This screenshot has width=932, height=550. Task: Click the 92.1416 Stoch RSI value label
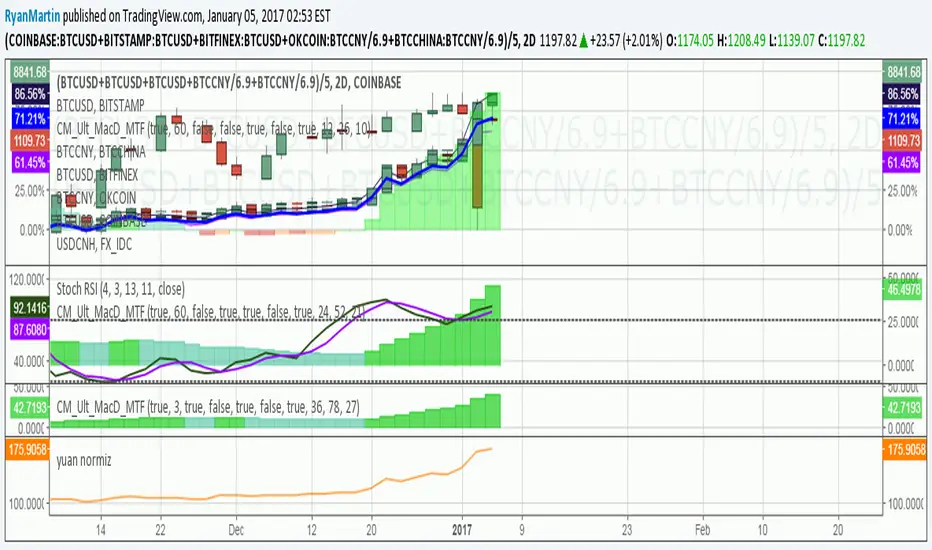30,307
